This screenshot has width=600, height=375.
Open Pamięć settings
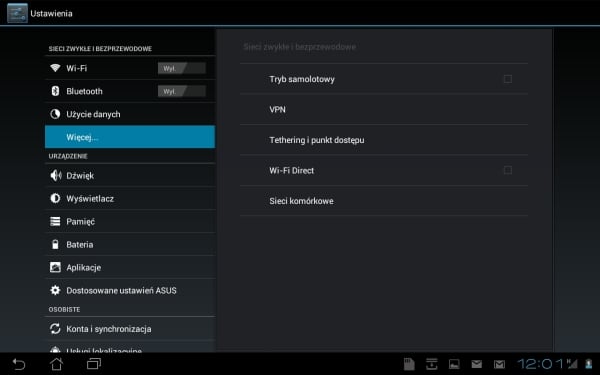[x=130, y=221]
